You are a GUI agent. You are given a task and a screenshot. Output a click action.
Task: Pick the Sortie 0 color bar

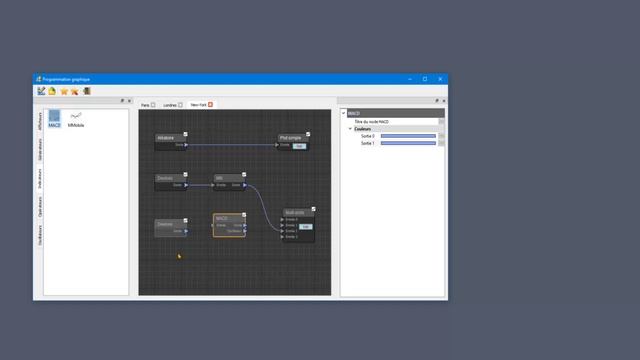click(408, 136)
